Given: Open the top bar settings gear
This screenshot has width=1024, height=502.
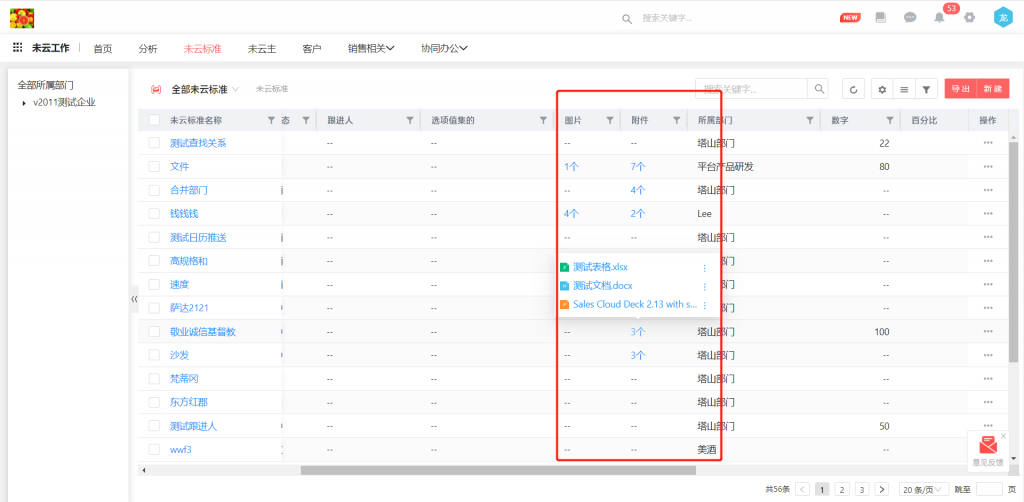Looking at the screenshot, I should point(969,18).
